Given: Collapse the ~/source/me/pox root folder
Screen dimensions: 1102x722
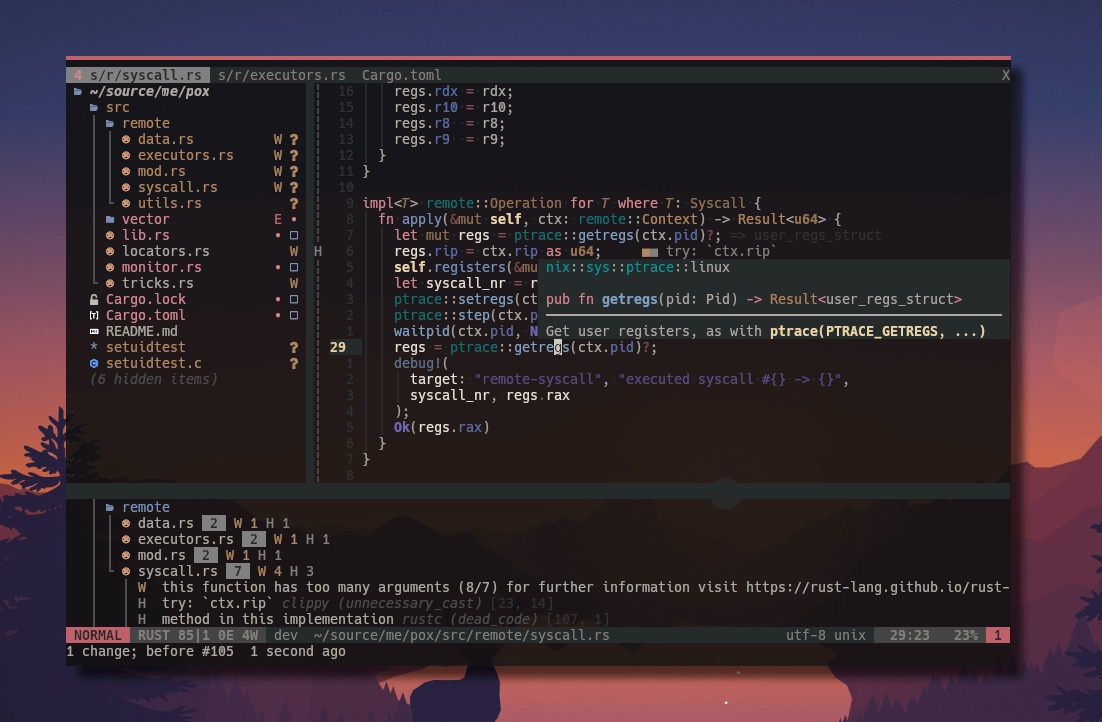Looking at the screenshot, I should (78, 91).
